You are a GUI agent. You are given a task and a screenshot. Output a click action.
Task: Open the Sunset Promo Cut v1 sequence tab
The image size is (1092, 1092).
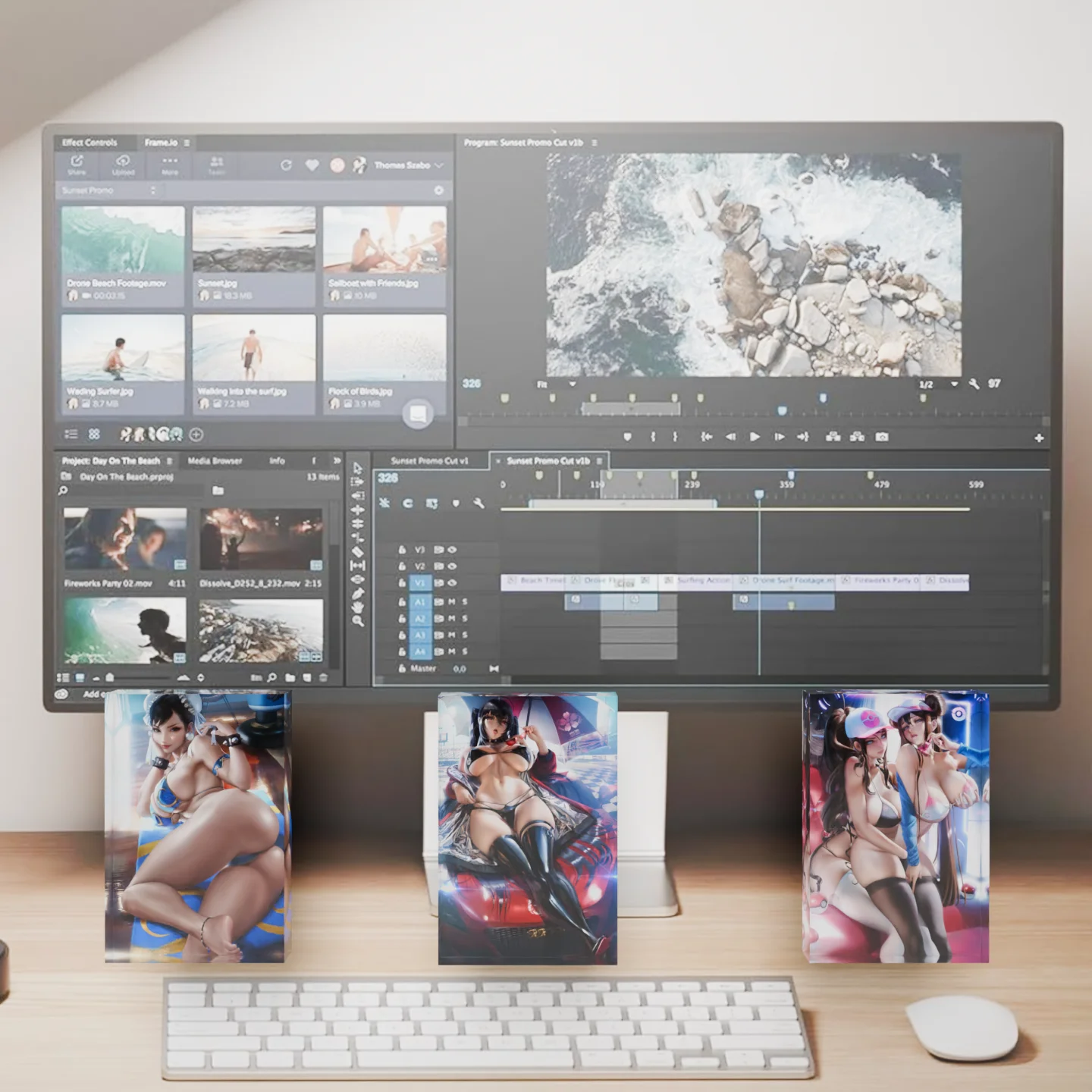pos(429,460)
